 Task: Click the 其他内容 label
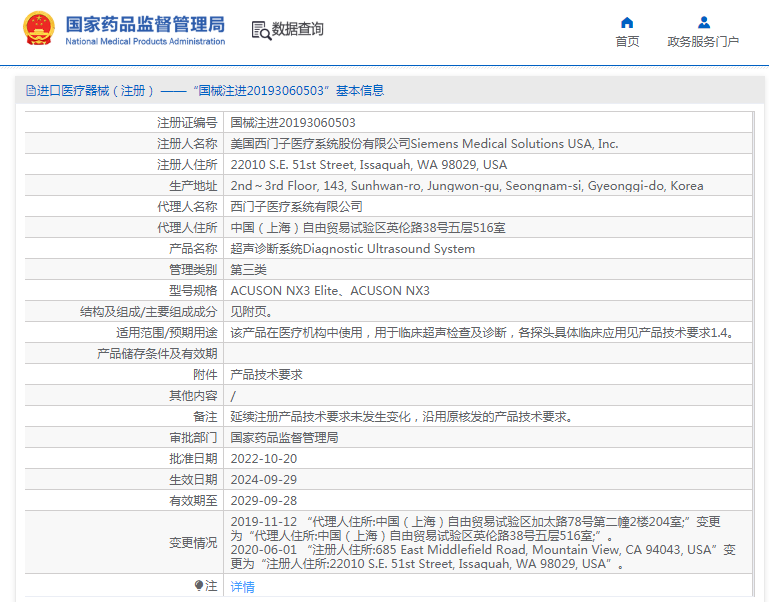point(193,396)
